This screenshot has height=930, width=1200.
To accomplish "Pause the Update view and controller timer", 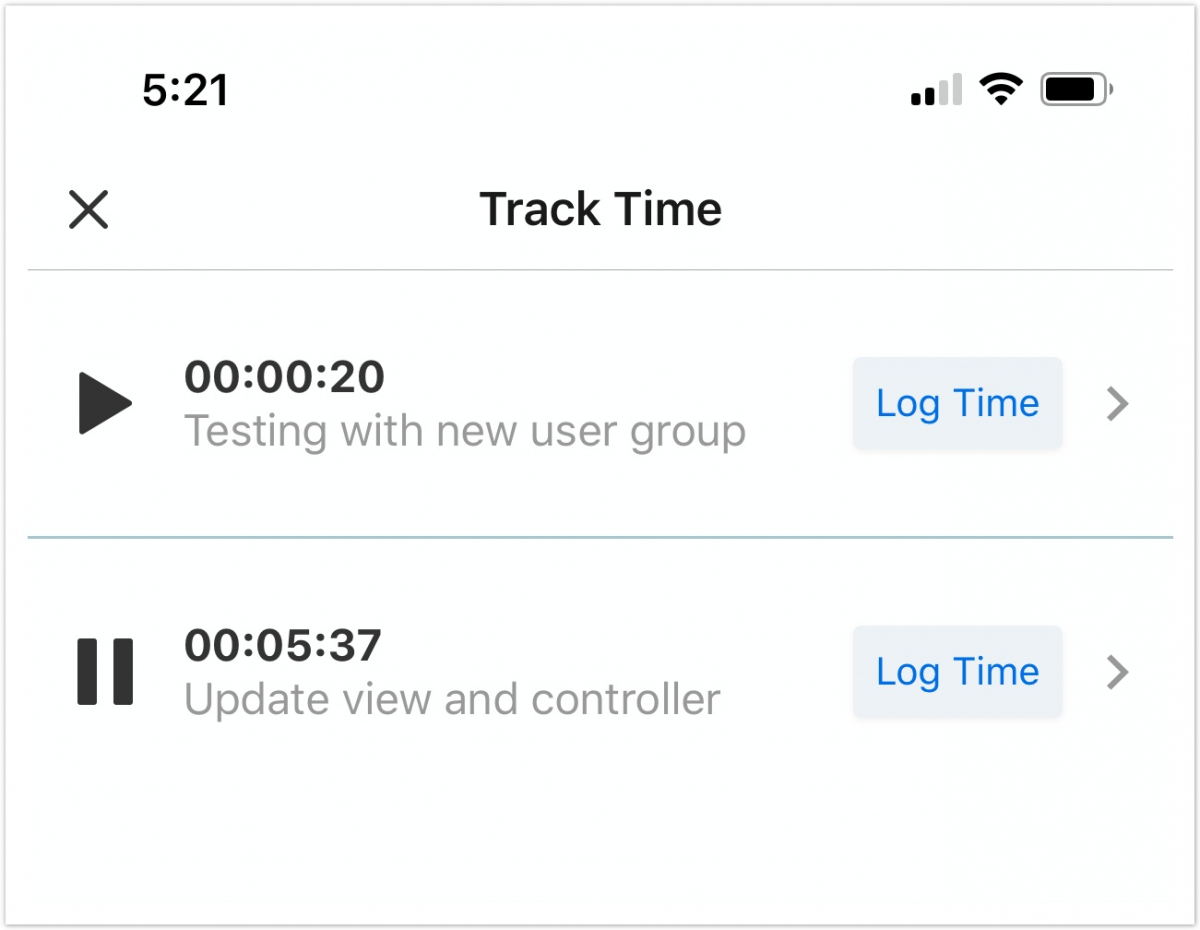I will coord(105,672).
